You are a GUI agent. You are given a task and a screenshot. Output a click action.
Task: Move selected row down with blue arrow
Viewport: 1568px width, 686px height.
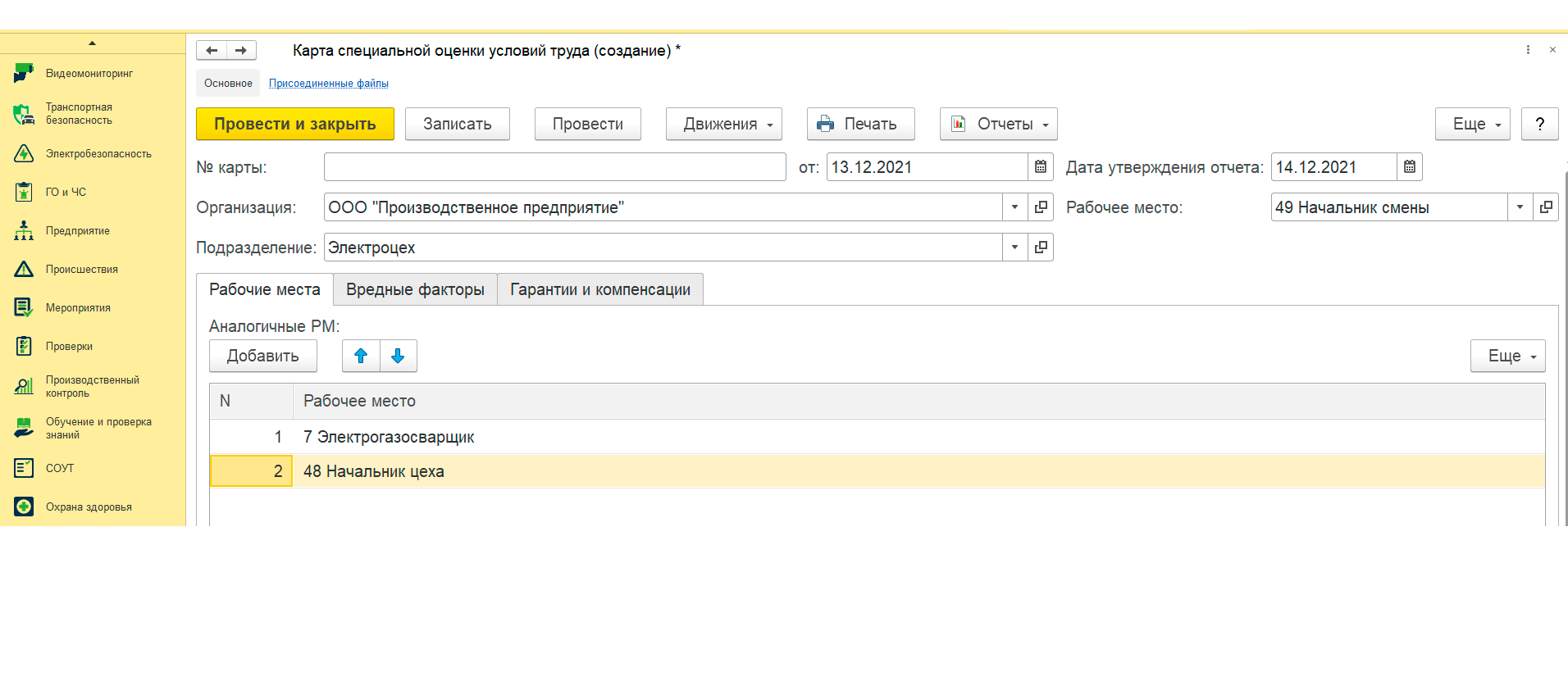point(399,356)
